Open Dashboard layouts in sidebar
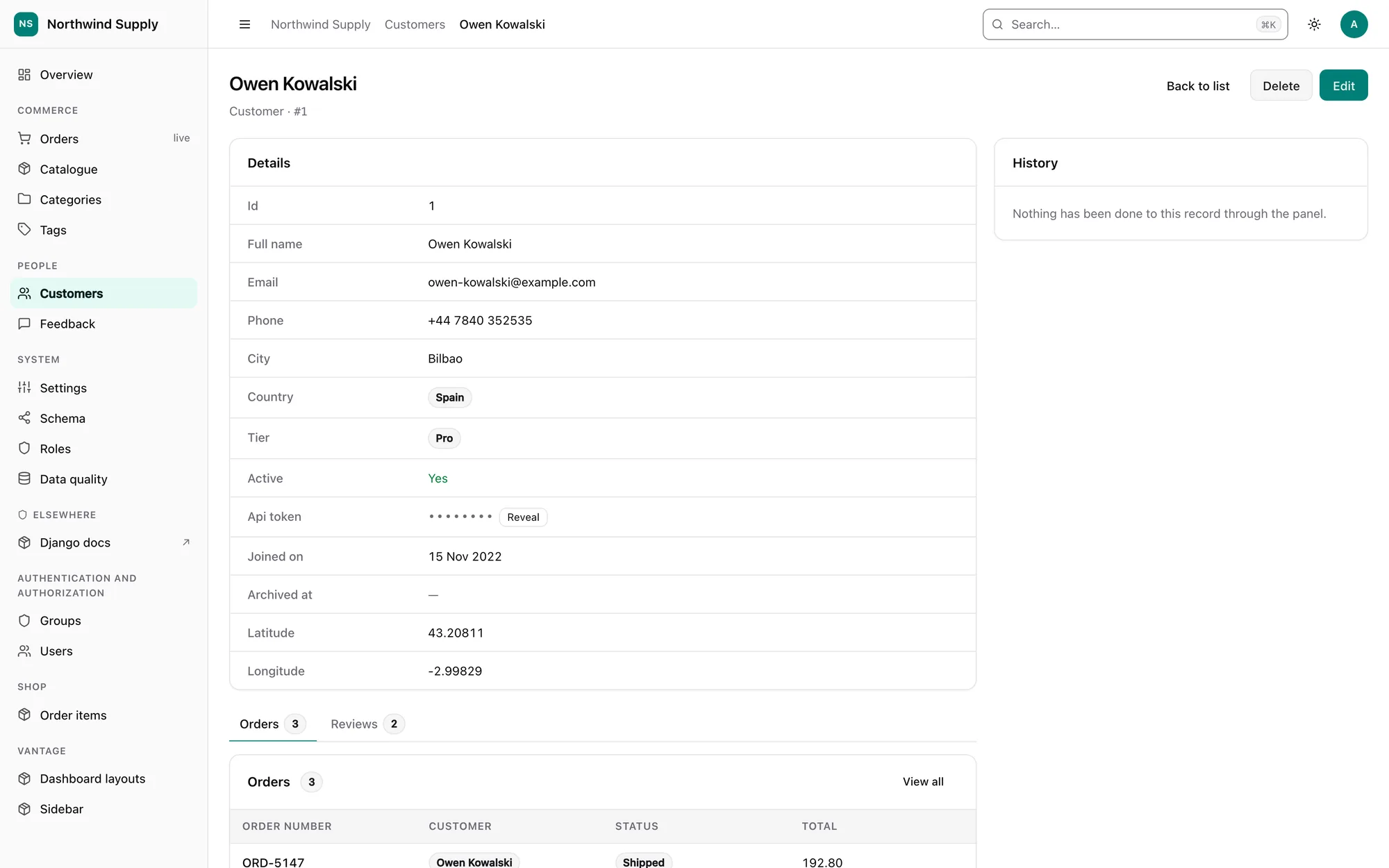This screenshot has width=1389, height=868. [103, 778]
